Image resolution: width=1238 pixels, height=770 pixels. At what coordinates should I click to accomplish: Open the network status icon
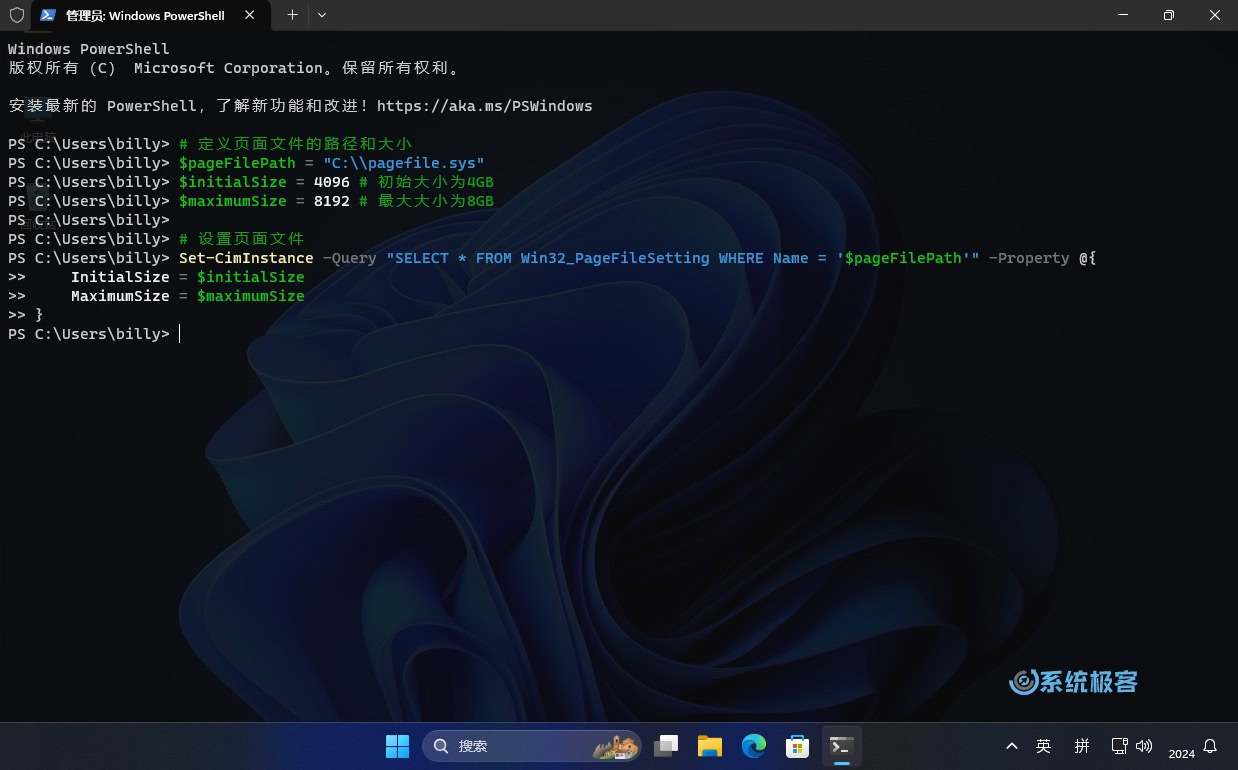click(1120, 746)
